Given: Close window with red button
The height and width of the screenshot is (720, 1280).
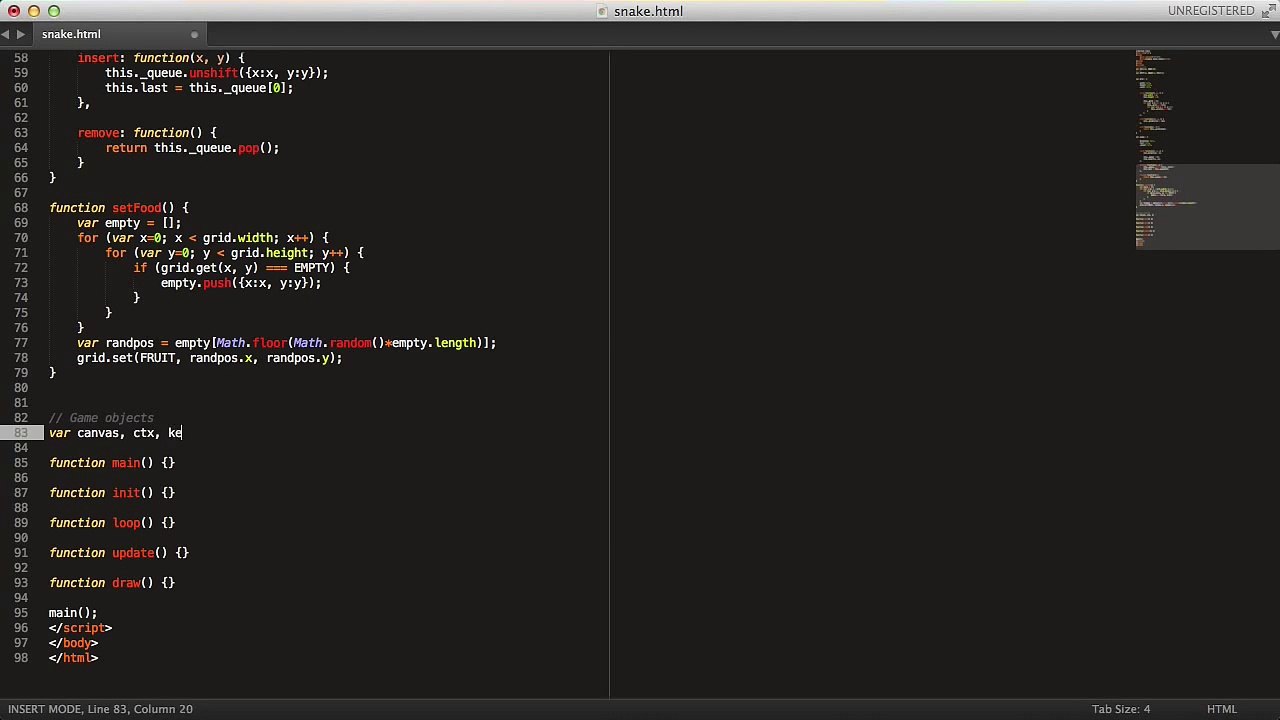Looking at the screenshot, I should [14, 11].
